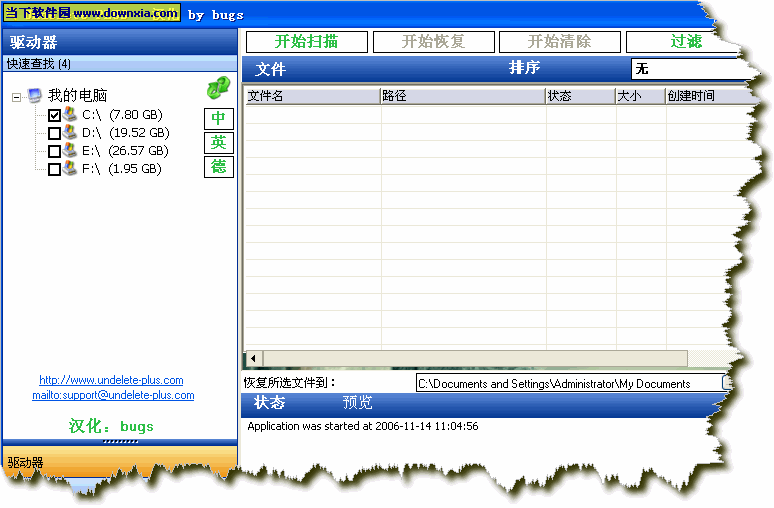Image resolution: width=774 pixels, height=508 pixels.
Task: Click the C:\ drive icon
Action: point(70,115)
